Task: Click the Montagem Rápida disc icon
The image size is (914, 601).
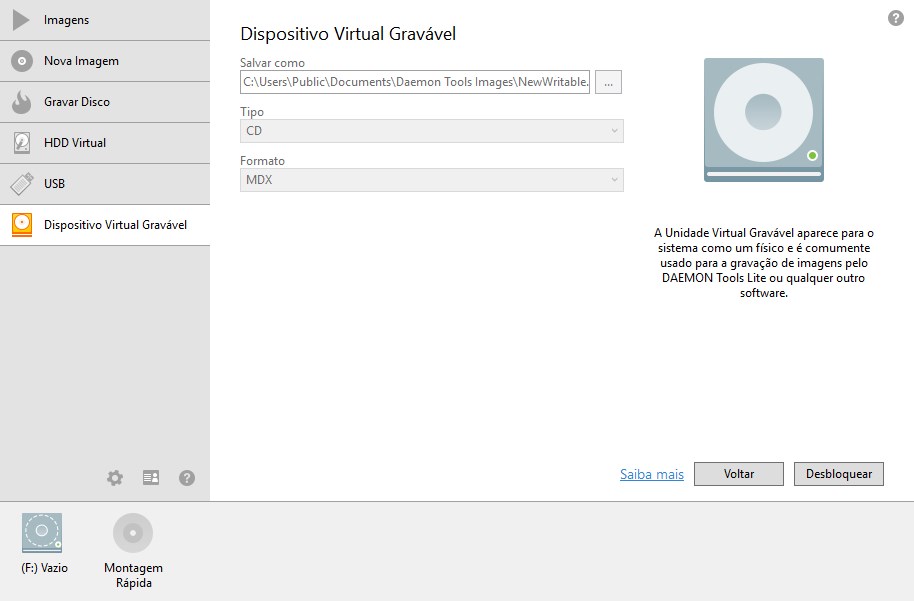Action: 133,533
